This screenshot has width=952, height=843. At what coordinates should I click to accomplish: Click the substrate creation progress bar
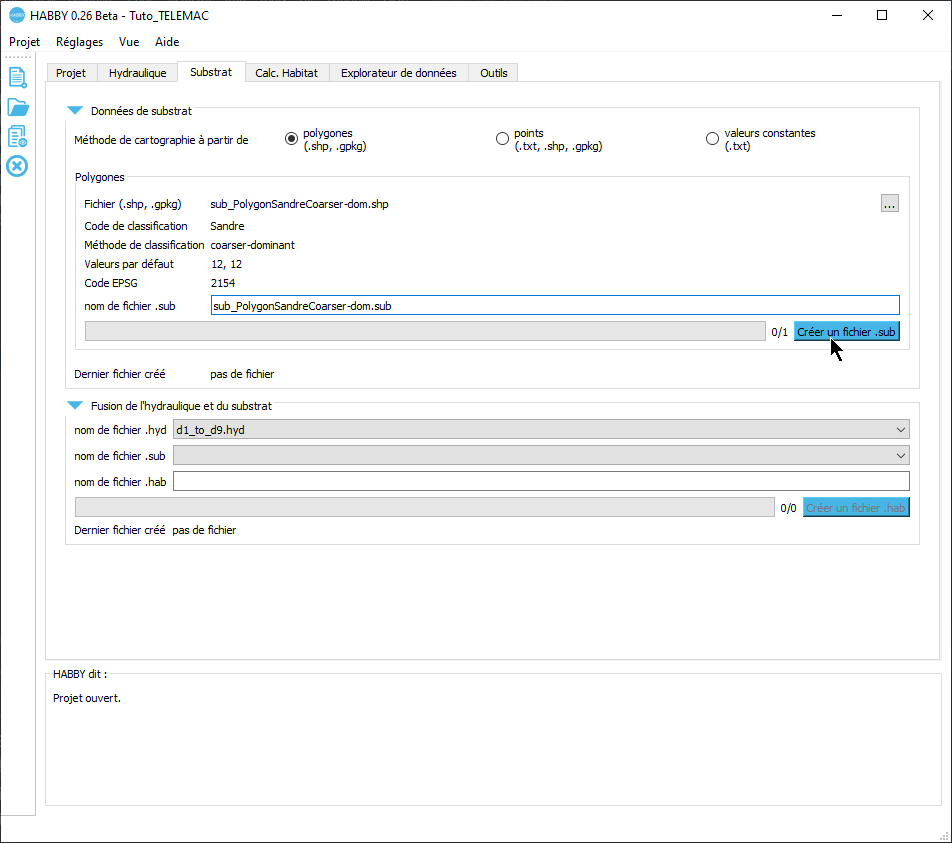[x=425, y=332]
